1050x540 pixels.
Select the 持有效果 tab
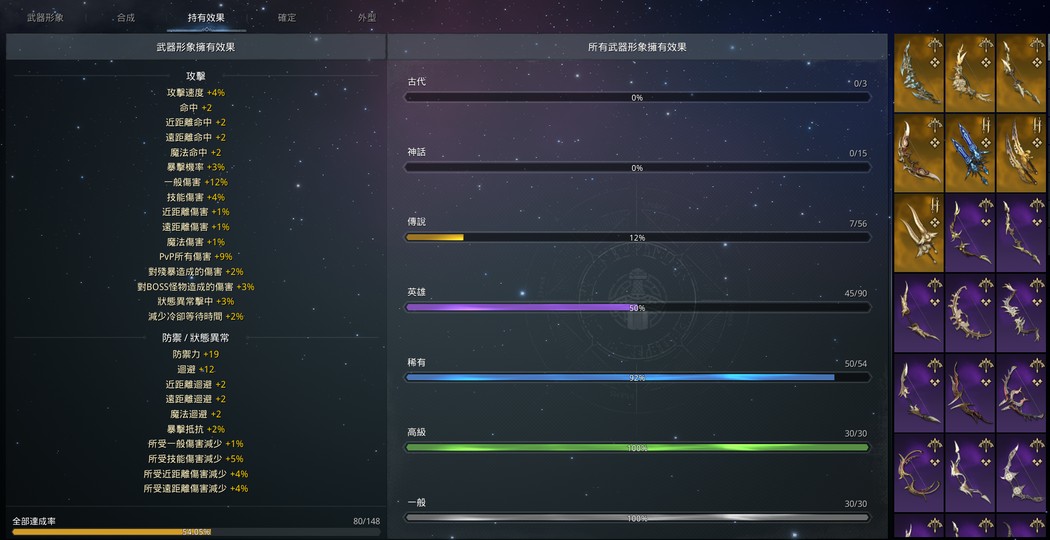point(206,17)
